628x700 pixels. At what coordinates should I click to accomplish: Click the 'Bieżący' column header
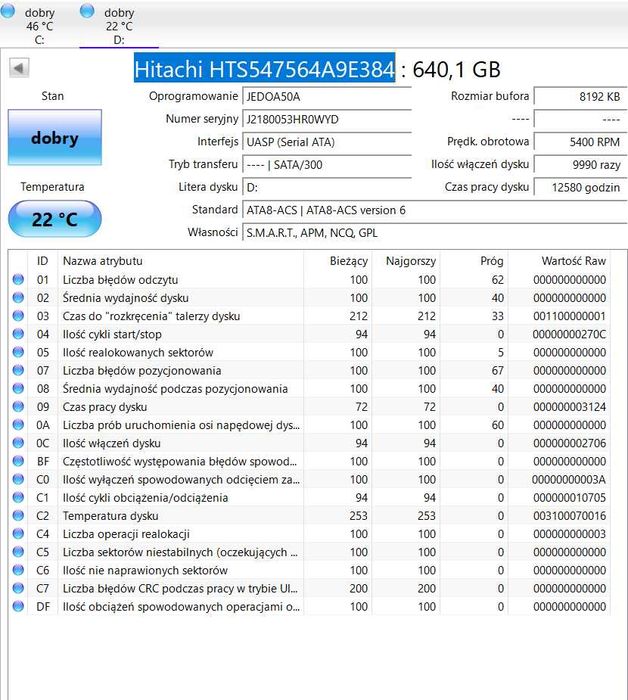point(337,261)
